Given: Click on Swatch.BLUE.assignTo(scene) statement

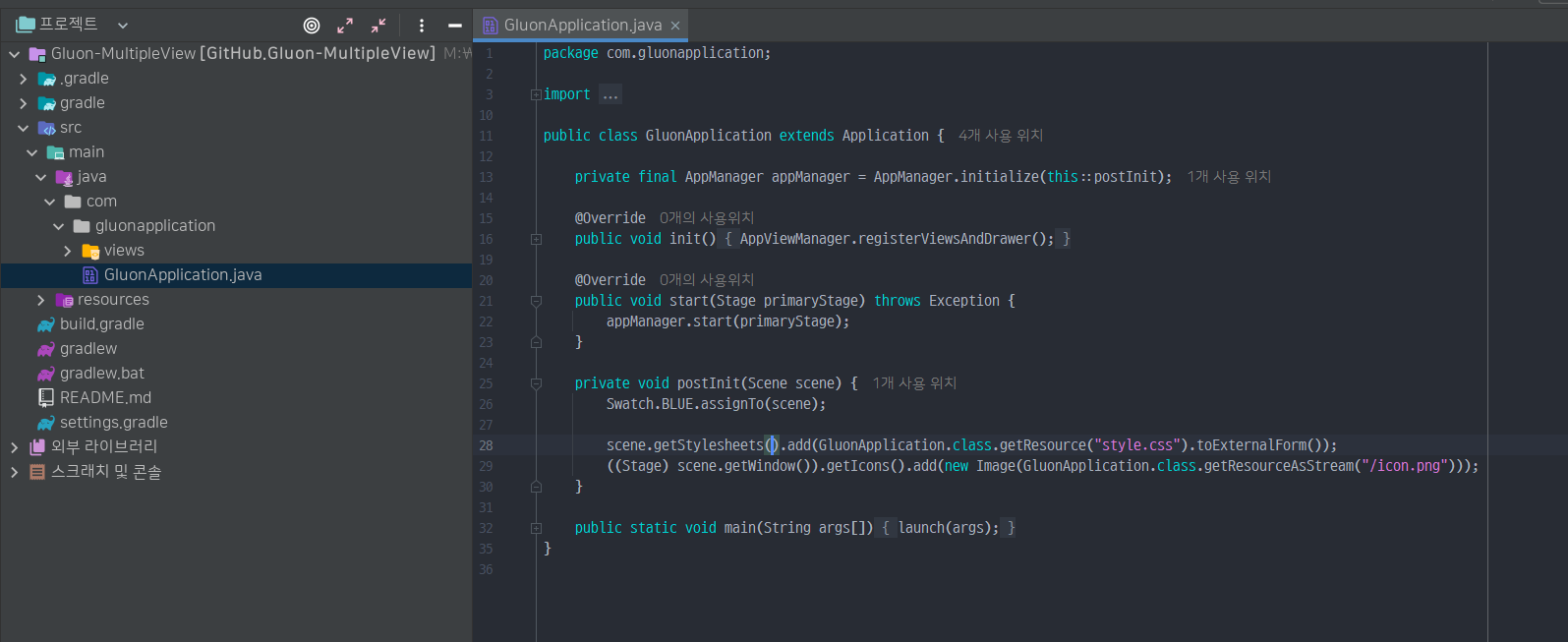Looking at the screenshot, I should click(x=716, y=404).
